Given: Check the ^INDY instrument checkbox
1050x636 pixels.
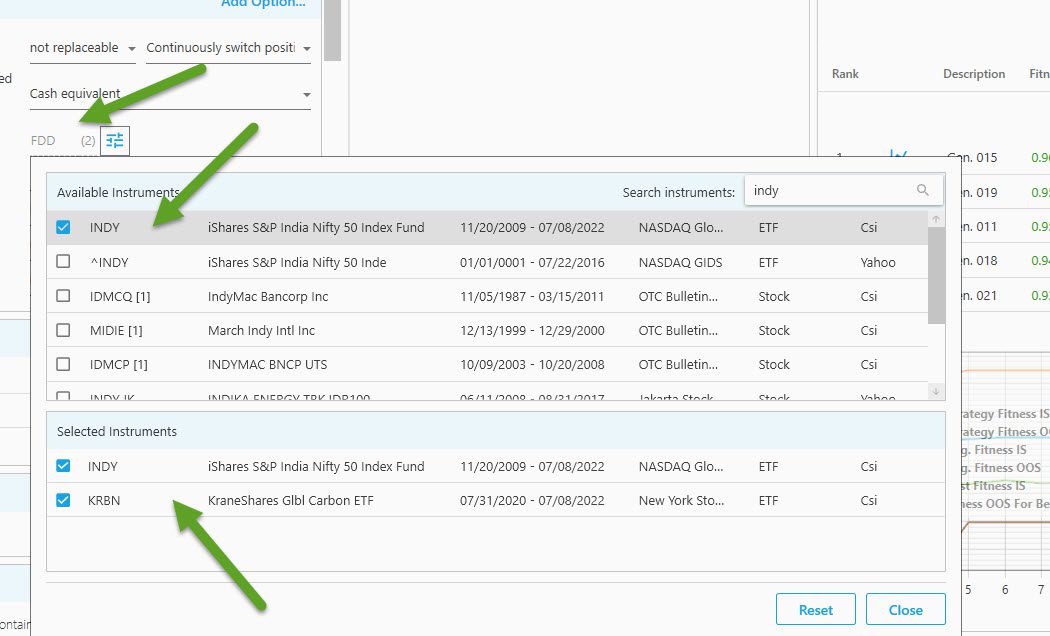Looking at the screenshot, I should click(64, 262).
